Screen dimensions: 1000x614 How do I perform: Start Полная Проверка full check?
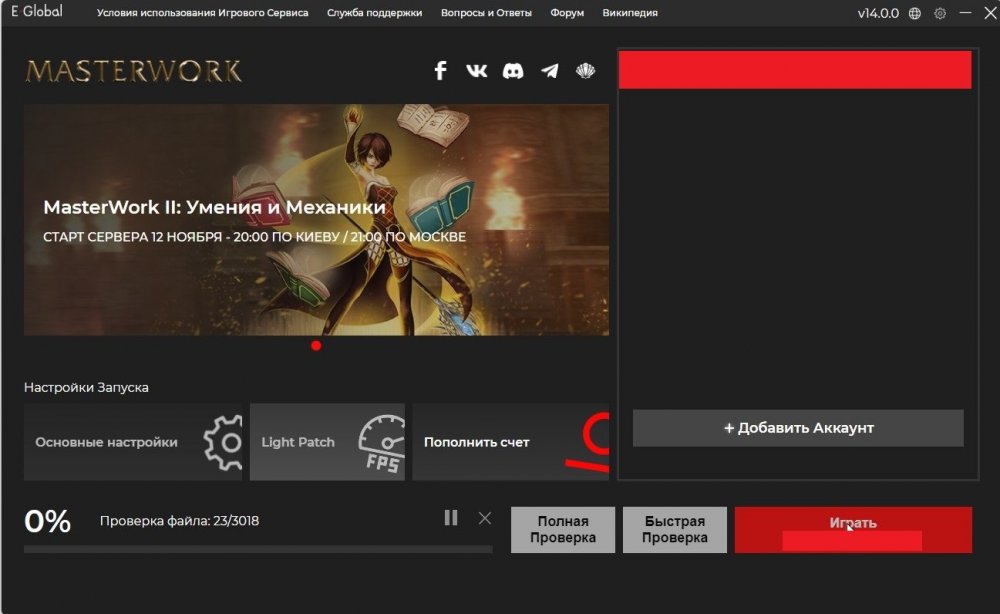point(563,530)
